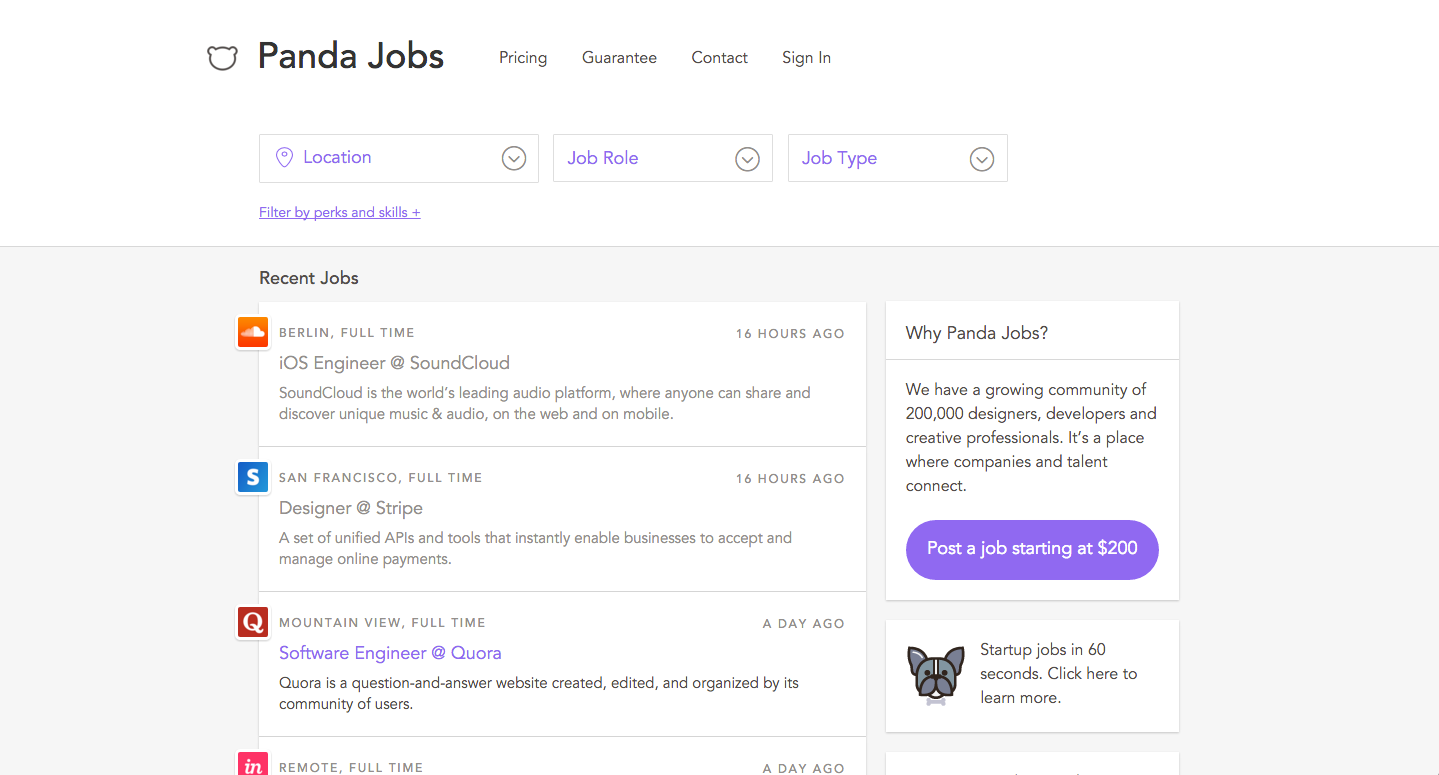Click the Panda Jobs site title
This screenshot has height=775, width=1439.
click(x=351, y=56)
